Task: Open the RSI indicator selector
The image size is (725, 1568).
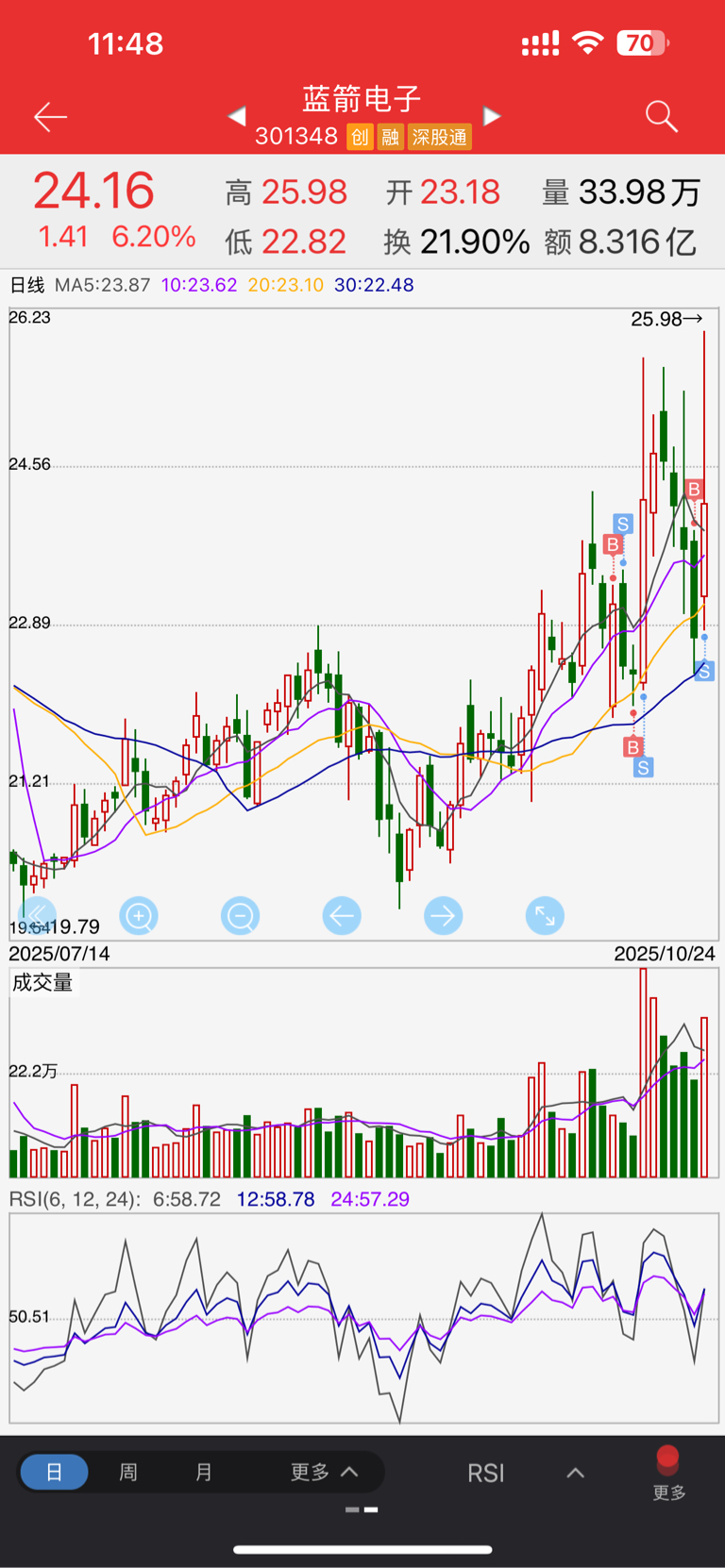Action: [x=486, y=1473]
